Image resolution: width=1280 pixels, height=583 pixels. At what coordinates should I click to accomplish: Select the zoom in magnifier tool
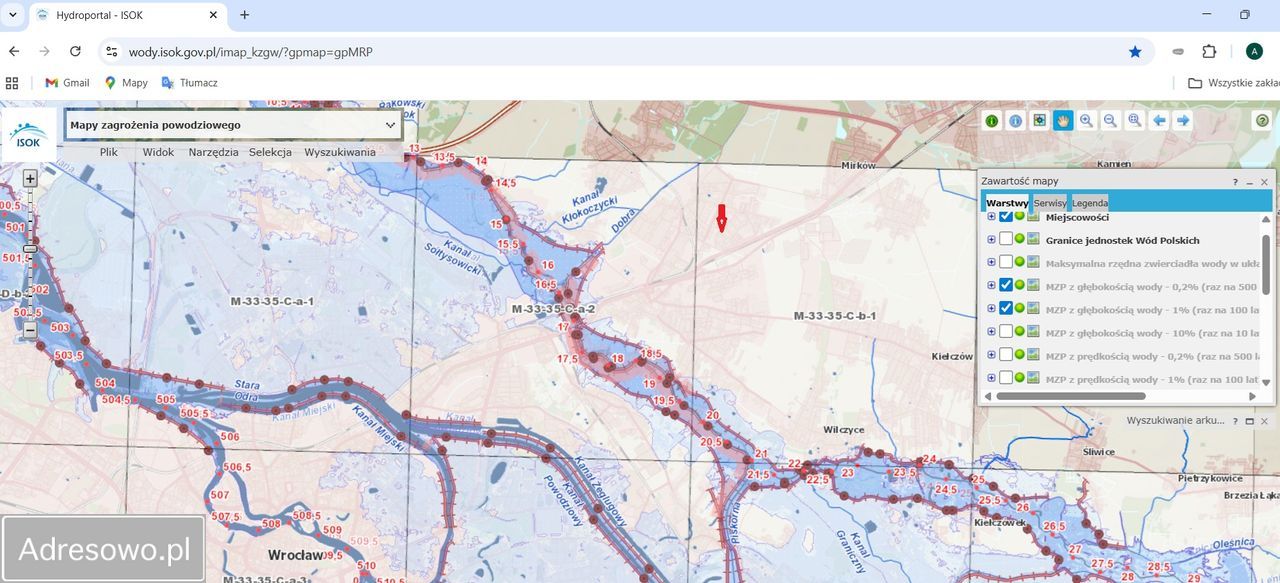point(1087,121)
